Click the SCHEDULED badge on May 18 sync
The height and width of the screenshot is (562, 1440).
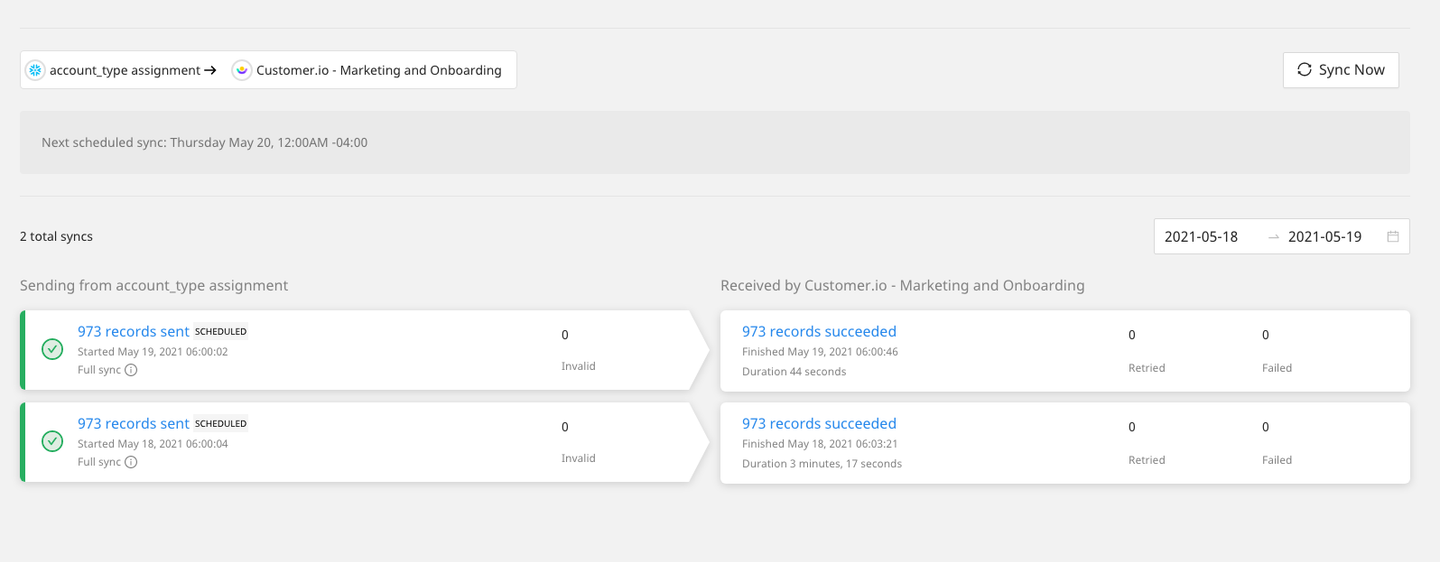tap(220, 424)
